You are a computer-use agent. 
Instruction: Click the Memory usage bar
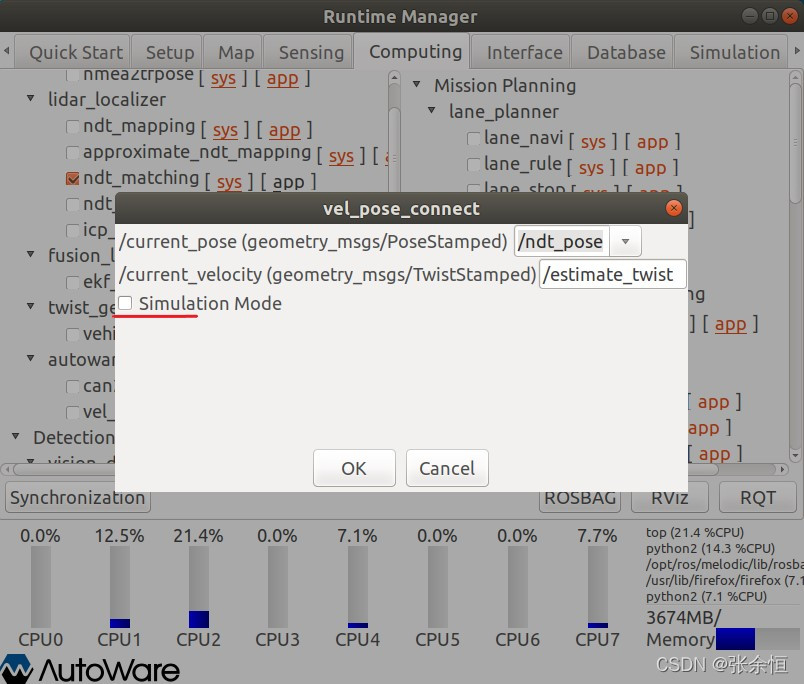[x=757, y=639]
